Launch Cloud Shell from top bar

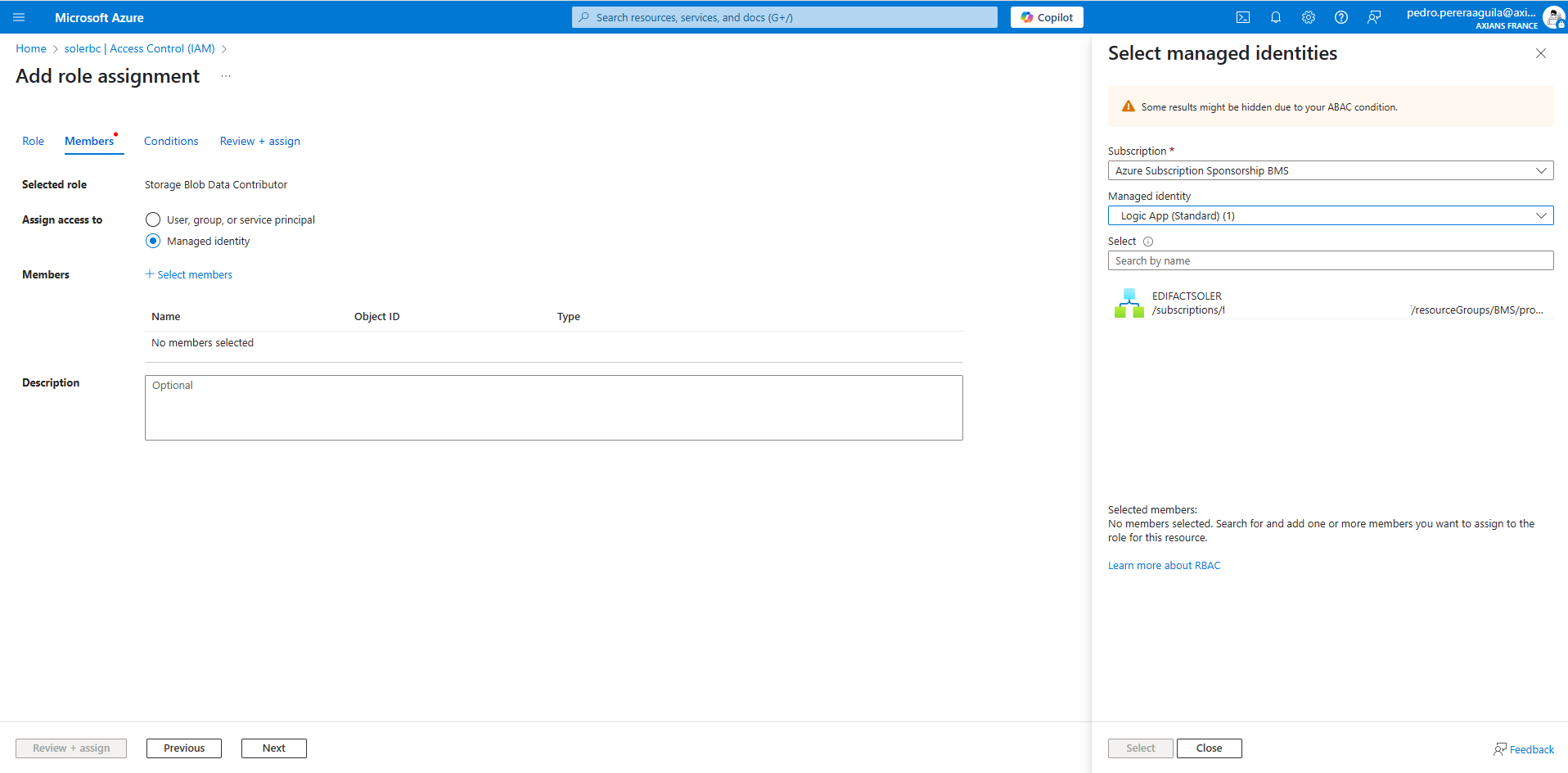pos(1242,17)
